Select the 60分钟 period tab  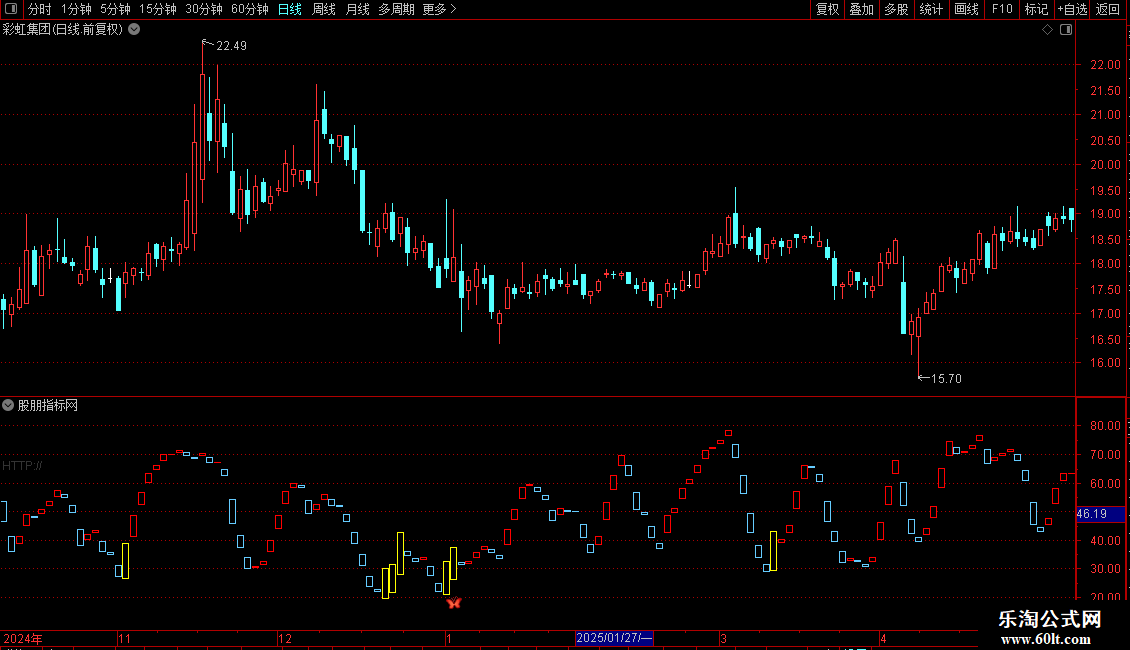pyautogui.click(x=250, y=9)
